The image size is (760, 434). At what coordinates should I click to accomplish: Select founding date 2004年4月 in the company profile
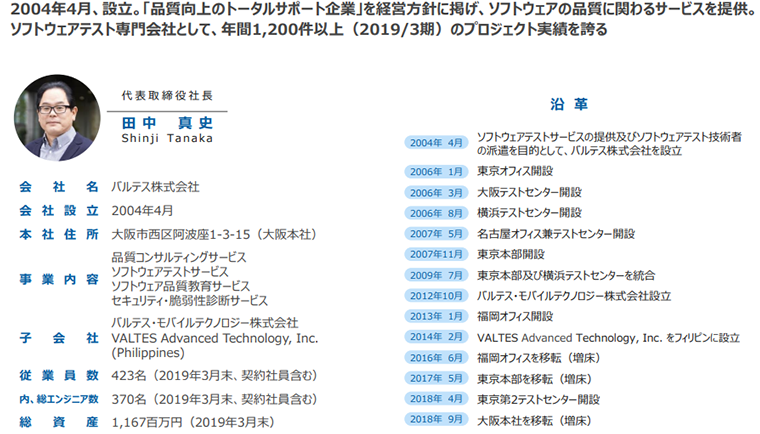click(142, 211)
